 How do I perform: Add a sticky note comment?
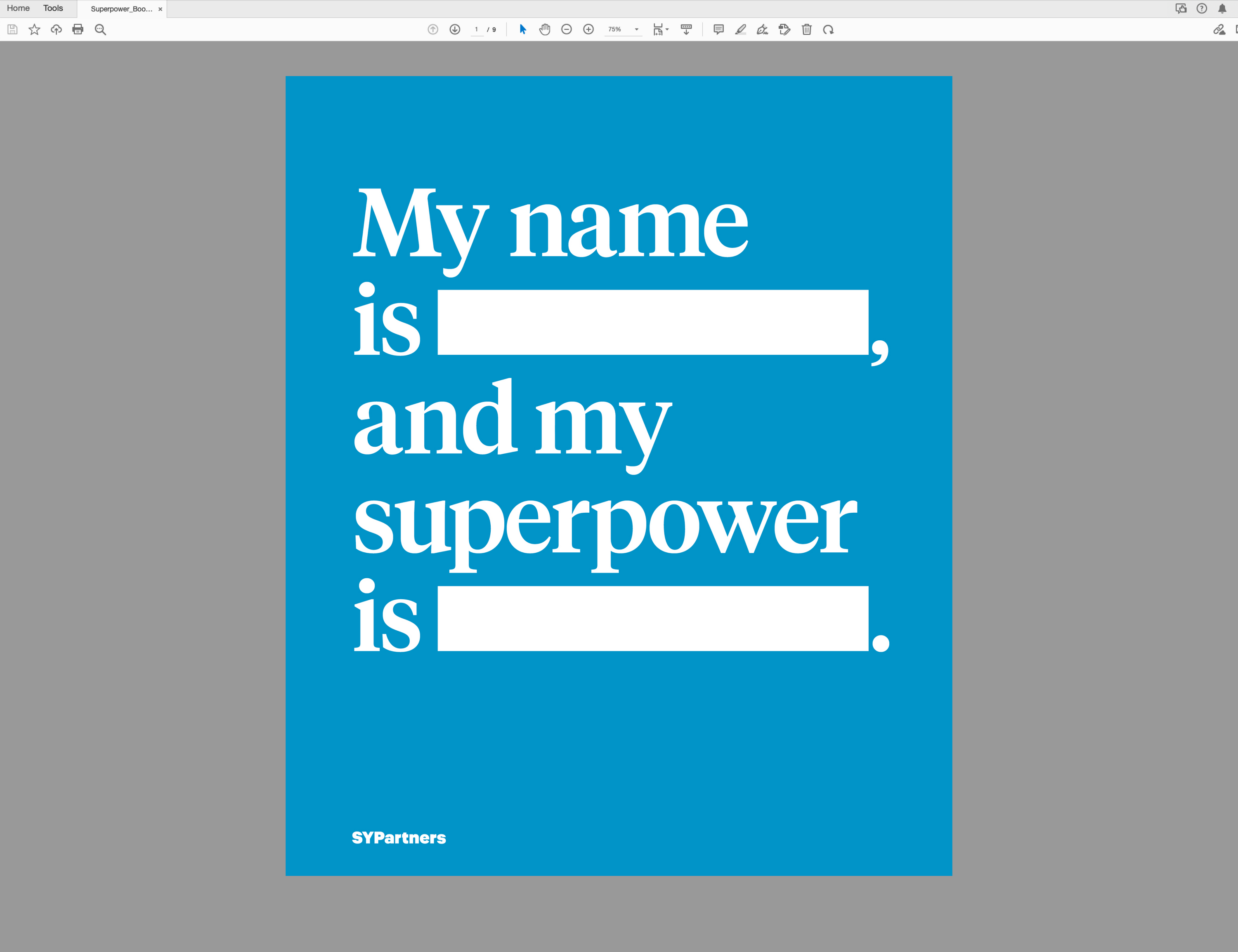(x=718, y=29)
